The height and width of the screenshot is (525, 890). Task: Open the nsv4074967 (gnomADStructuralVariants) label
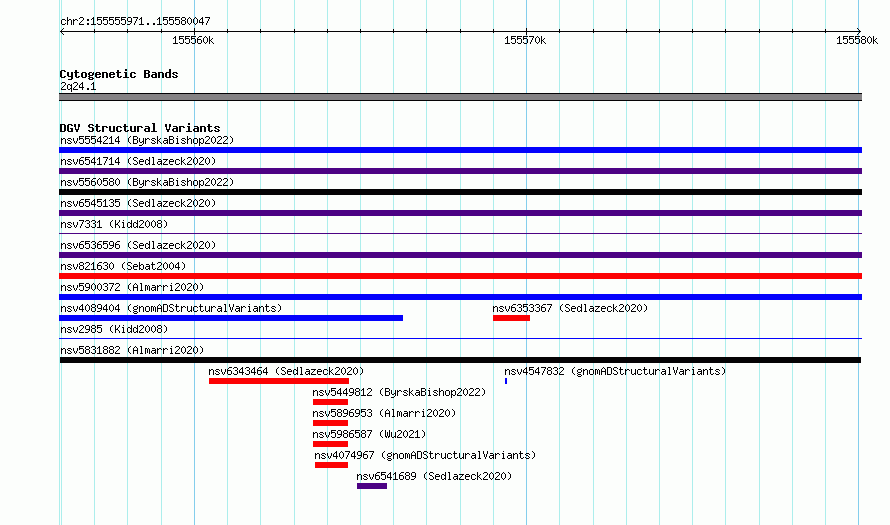click(425, 455)
